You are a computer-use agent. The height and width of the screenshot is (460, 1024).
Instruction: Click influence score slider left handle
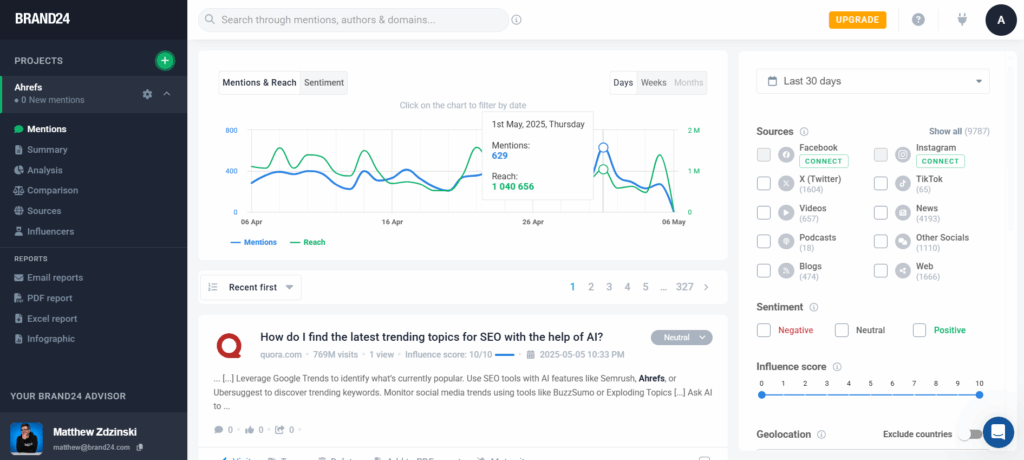coord(761,395)
